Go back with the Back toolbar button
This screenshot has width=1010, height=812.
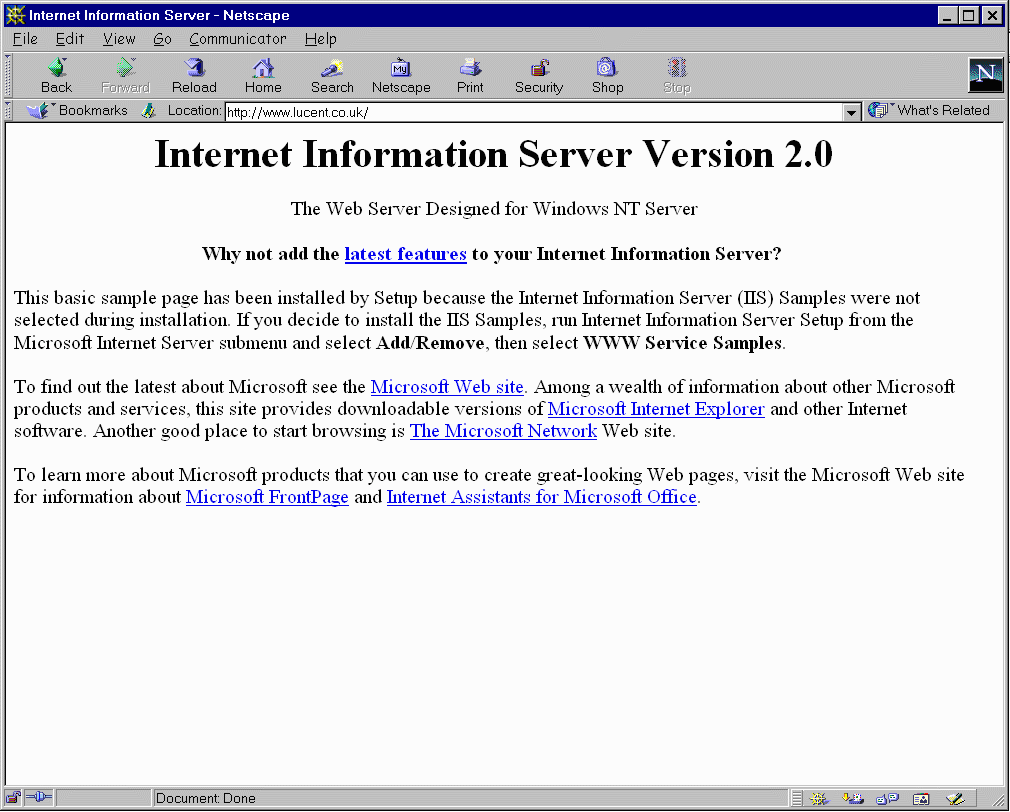57,75
